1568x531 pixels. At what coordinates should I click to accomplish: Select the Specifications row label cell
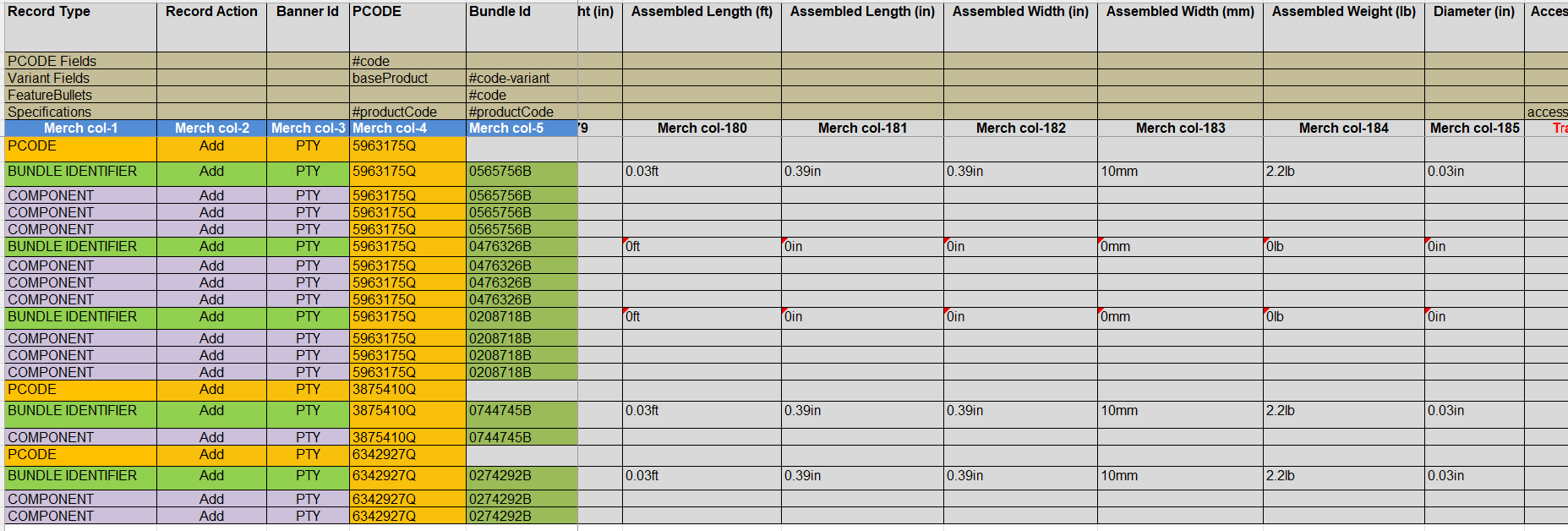click(80, 112)
